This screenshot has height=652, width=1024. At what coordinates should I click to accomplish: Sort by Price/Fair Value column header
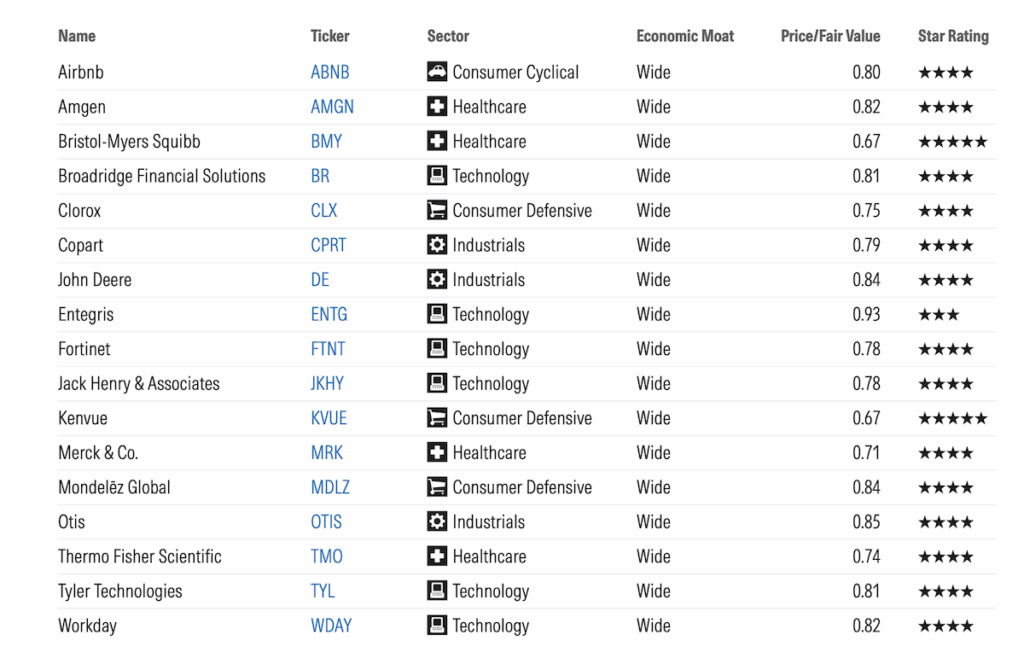(x=830, y=36)
